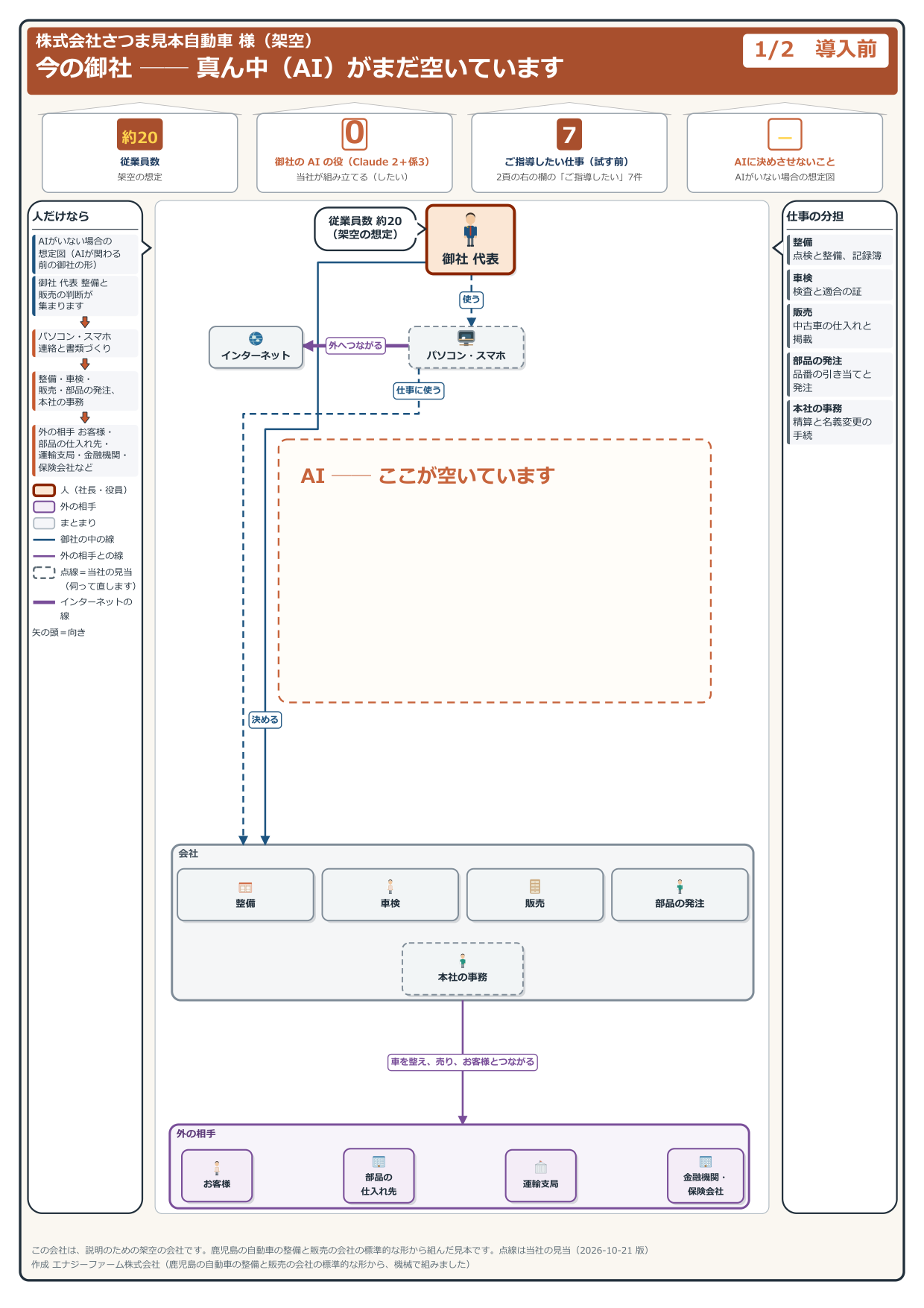Click the 株式会社さつま見本自動車 様（架空） heading
The width and height of the screenshot is (924, 1308).
[x=178, y=40]
